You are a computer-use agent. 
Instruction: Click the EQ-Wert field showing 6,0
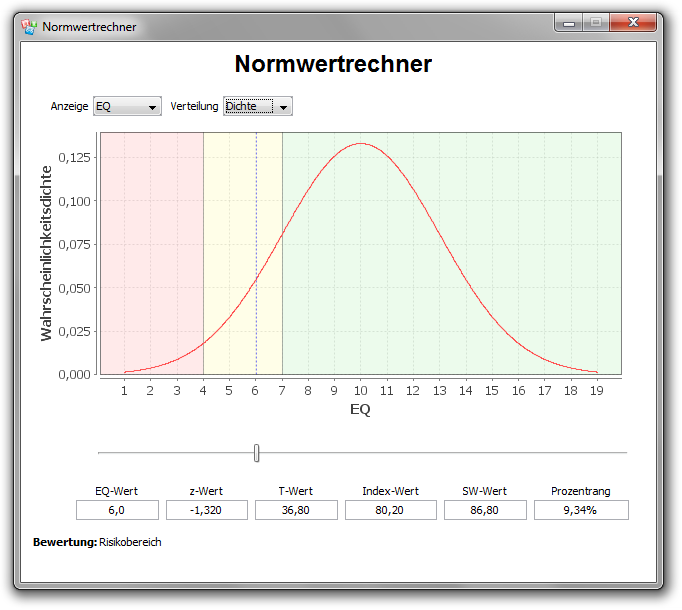tap(117, 510)
